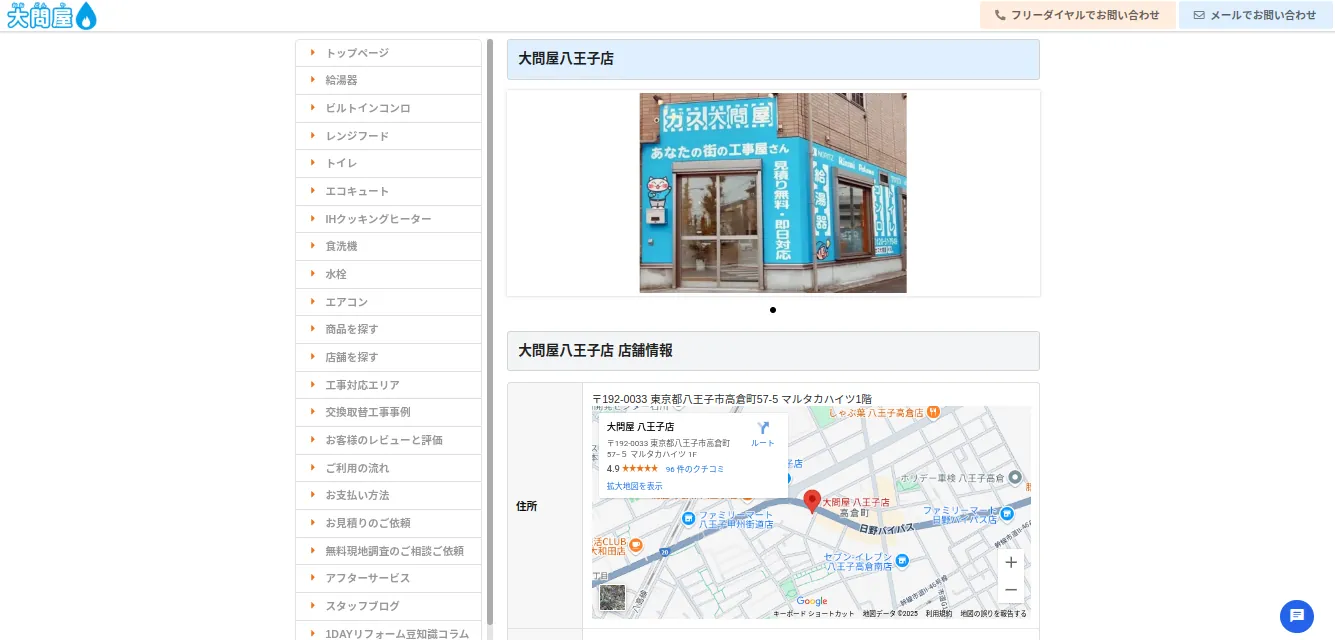Open お支払い方法 in the sidebar
Image resolution: width=1335 pixels, height=640 pixels.
(388, 495)
